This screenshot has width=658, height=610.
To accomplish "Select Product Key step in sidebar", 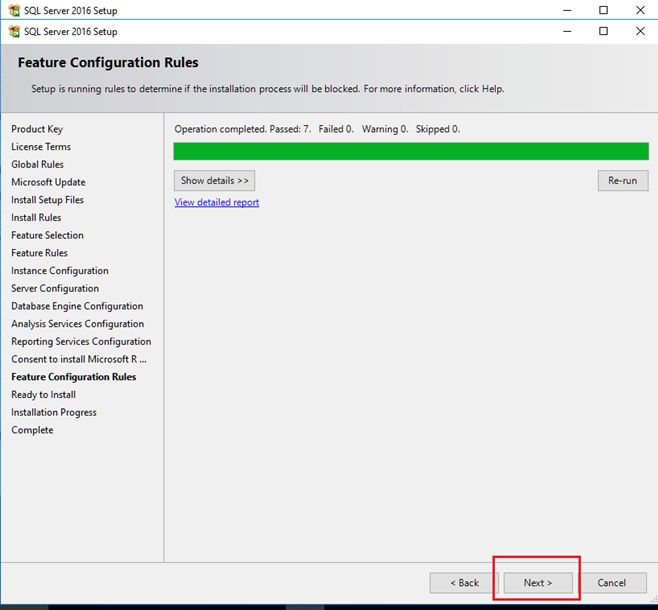I will click(36, 129).
